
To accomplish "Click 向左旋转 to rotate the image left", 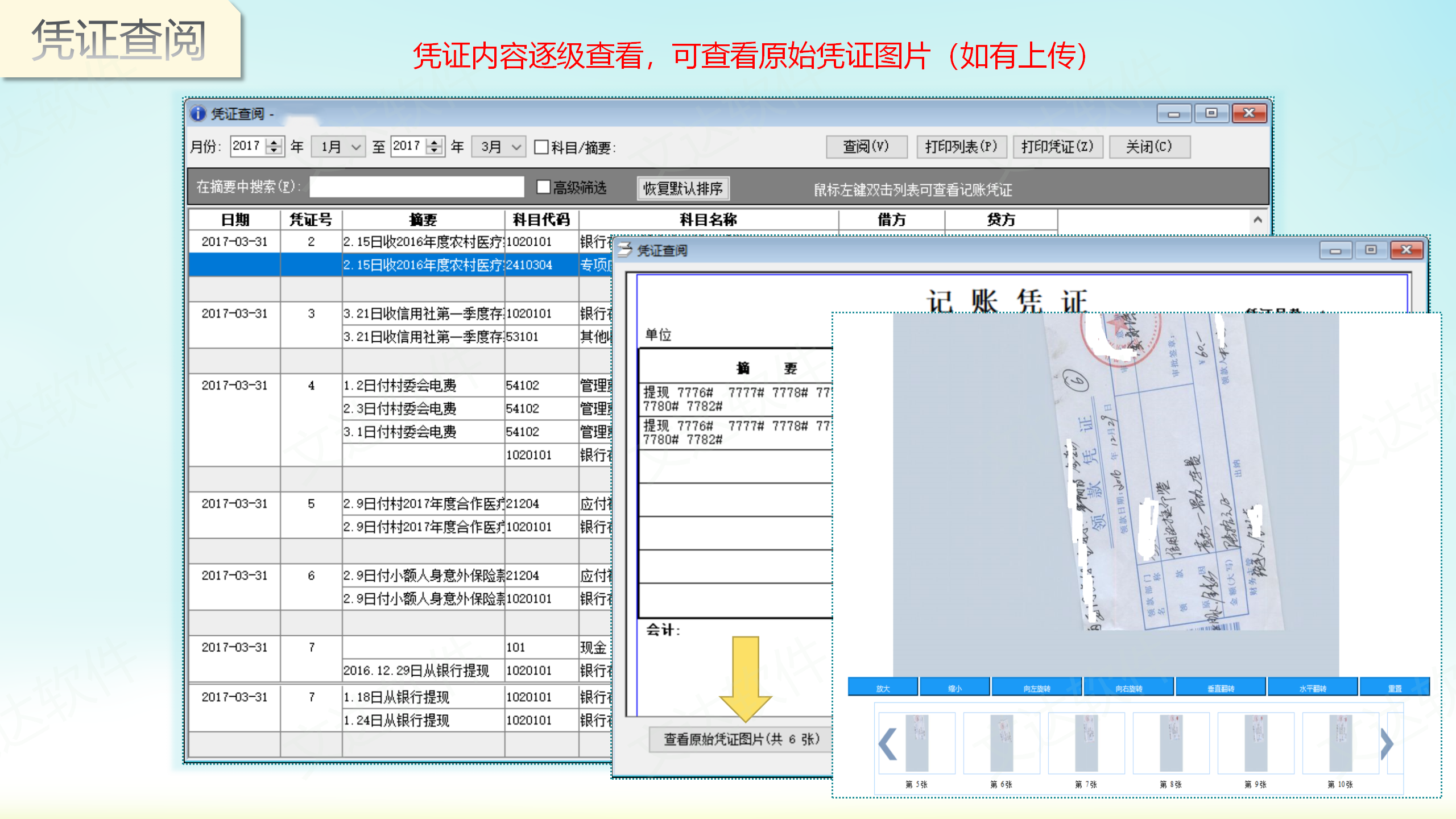I will (x=1036, y=688).
